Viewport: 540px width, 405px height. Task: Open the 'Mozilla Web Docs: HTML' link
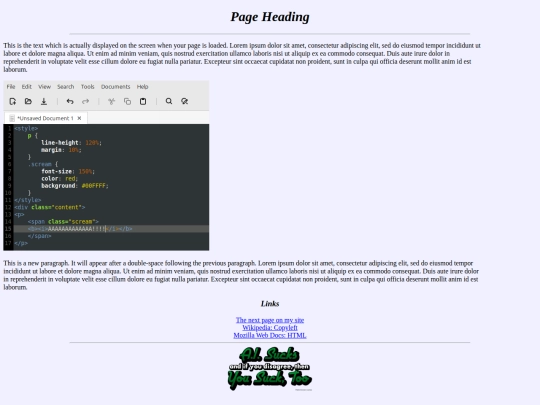point(270,335)
